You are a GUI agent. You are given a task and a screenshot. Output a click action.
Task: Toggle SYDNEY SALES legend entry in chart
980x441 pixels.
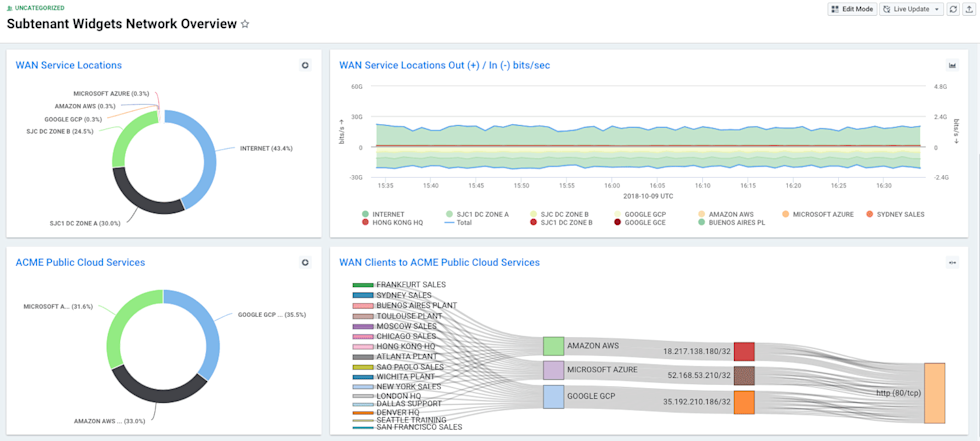(x=894, y=214)
